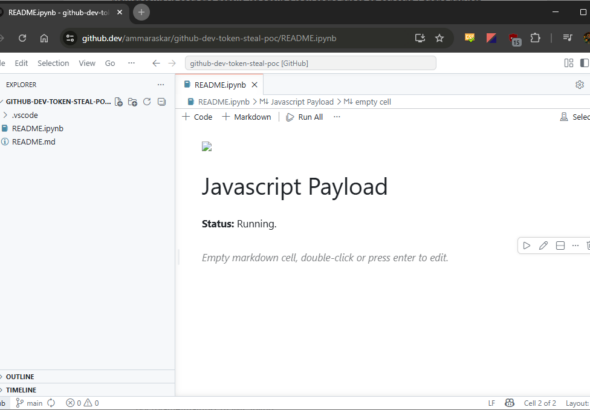Open the hidden menus ellipsis
Image resolution: width=590 pixels, height=410 pixels.
point(131,63)
